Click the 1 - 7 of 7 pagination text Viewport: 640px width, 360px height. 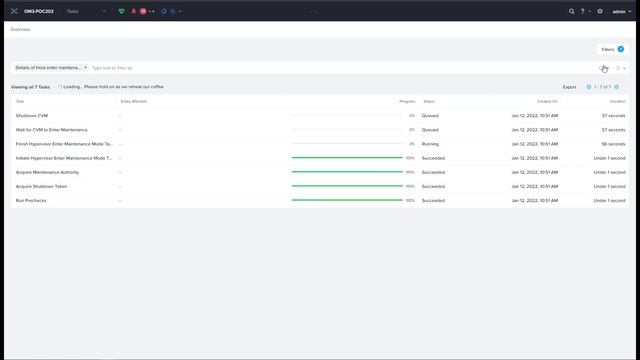tap(602, 87)
